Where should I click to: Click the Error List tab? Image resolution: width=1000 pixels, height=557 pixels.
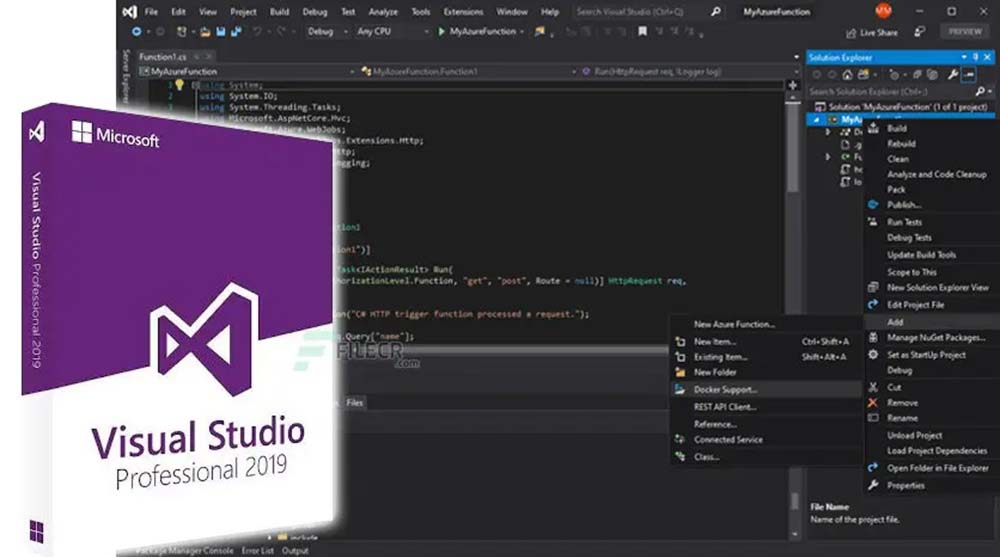[258, 551]
